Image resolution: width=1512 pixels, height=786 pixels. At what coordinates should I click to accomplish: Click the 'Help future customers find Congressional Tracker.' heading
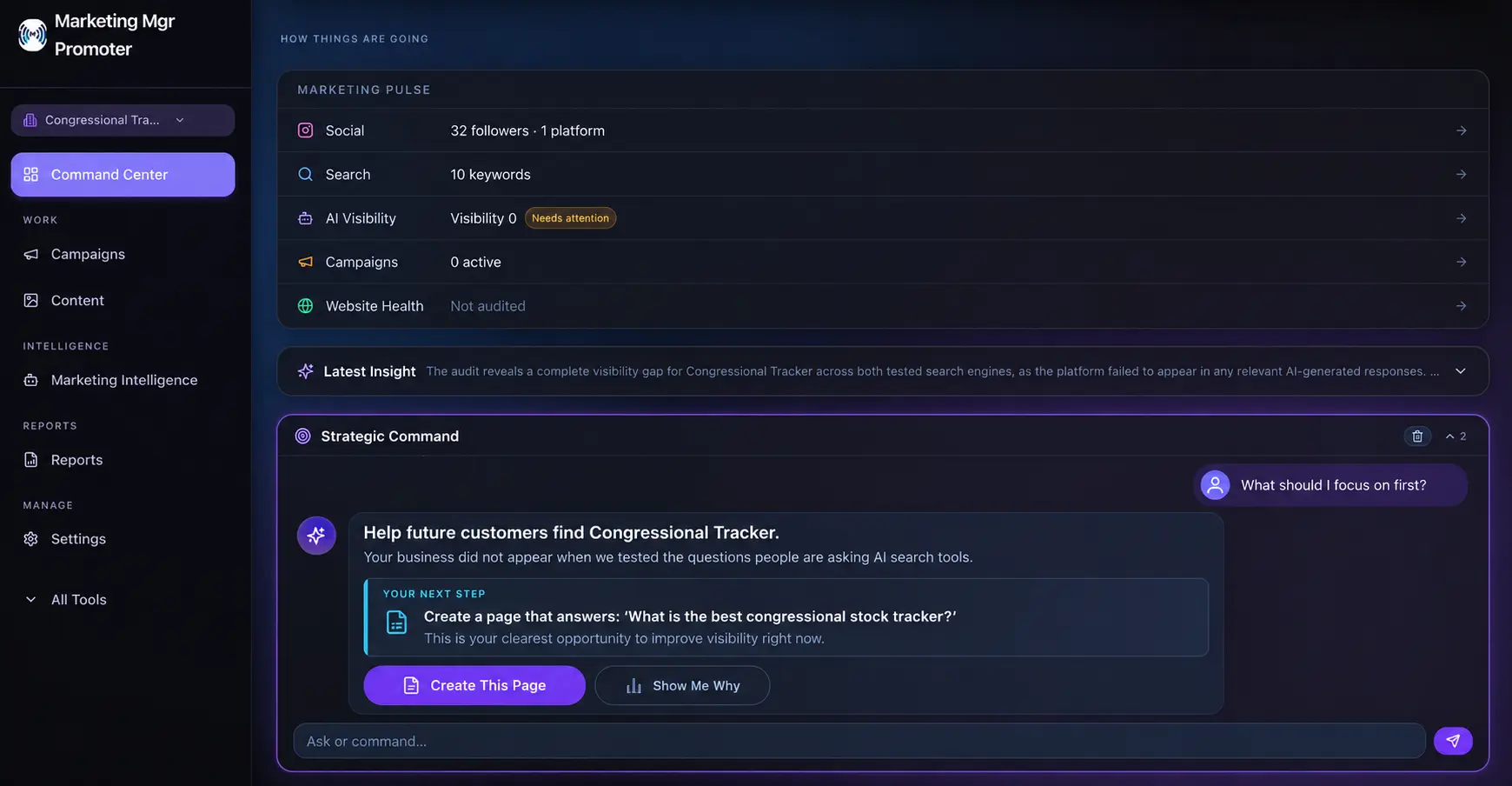tap(571, 532)
